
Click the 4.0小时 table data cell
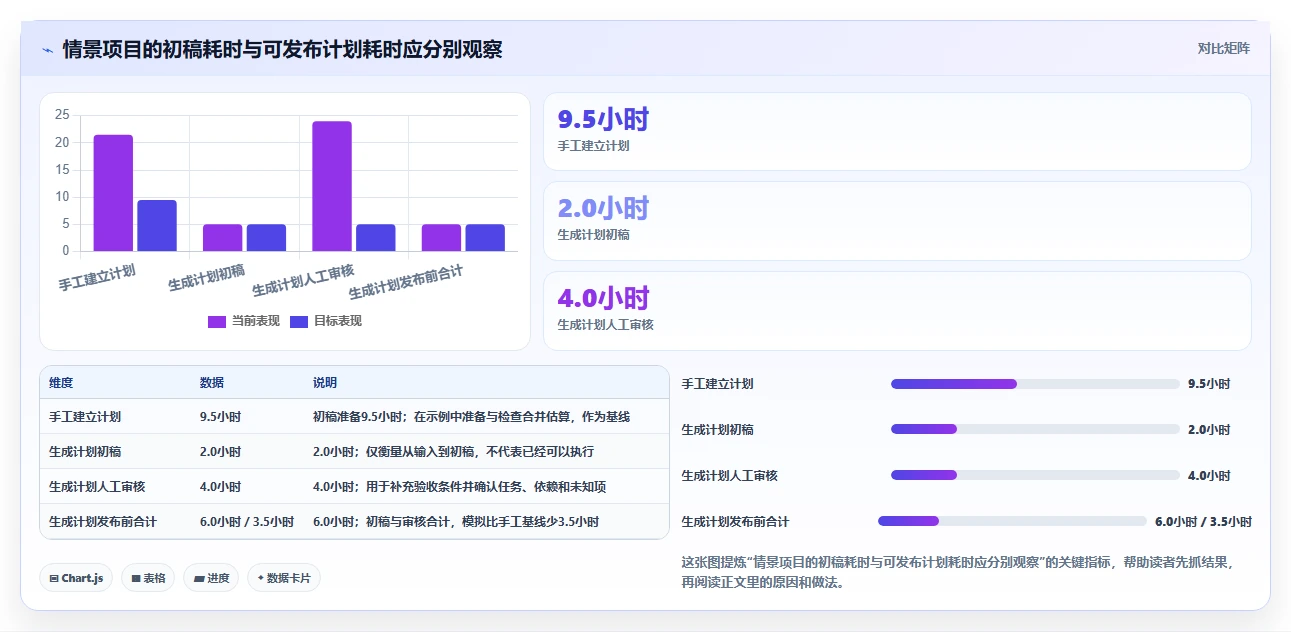(x=220, y=487)
